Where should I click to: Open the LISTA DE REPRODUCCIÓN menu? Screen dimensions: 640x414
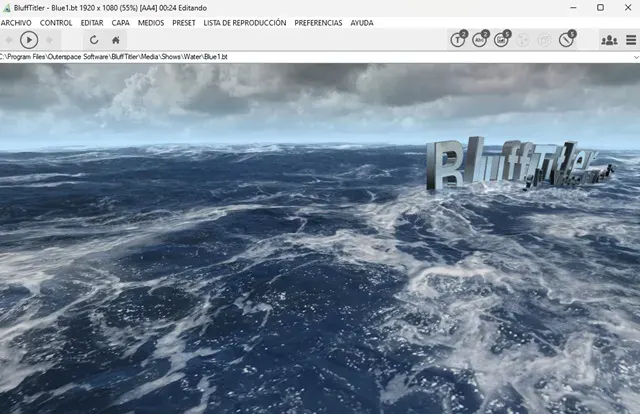pos(245,23)
